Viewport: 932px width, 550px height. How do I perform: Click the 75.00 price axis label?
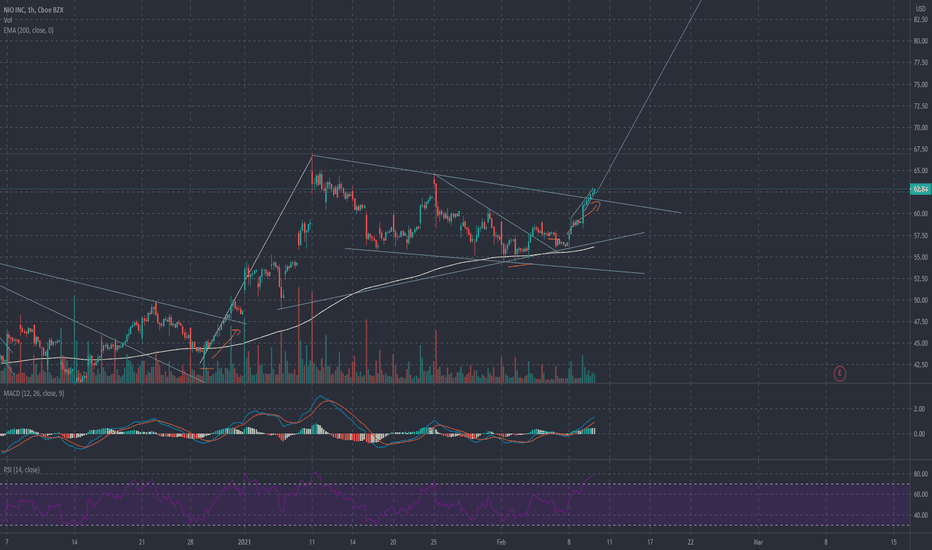[x=921, y=84]
